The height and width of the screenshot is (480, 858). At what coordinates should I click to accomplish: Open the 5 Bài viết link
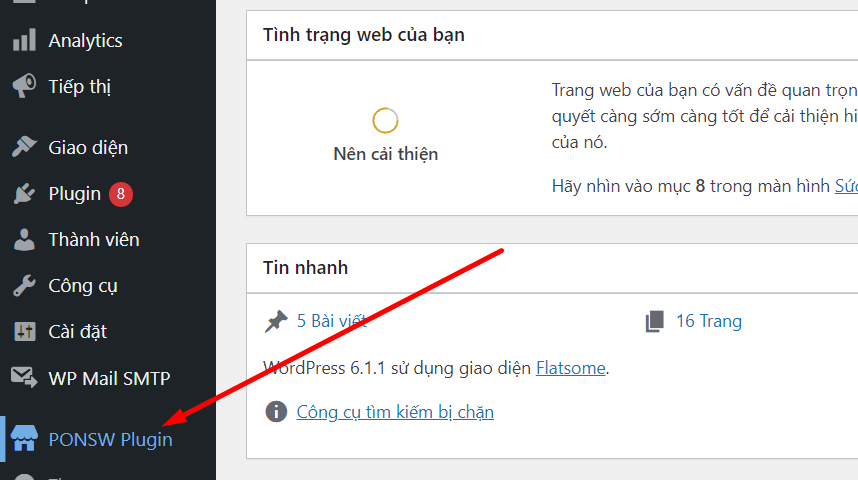(332, 321)
